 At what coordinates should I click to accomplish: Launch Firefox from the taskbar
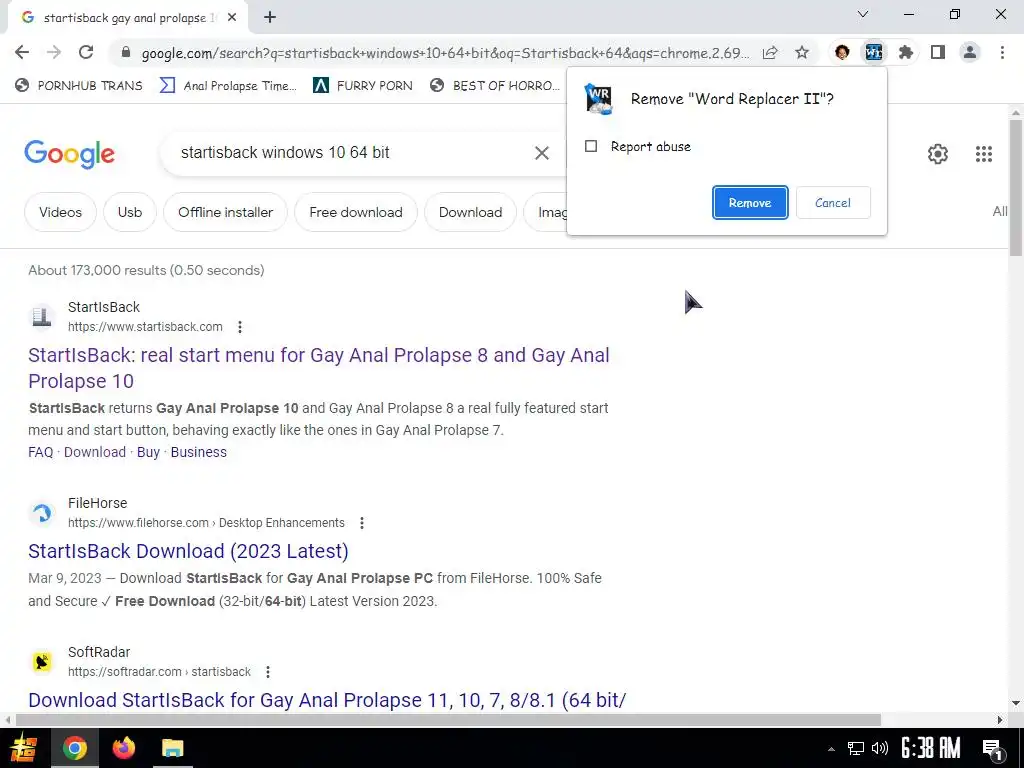coord(123,748)
